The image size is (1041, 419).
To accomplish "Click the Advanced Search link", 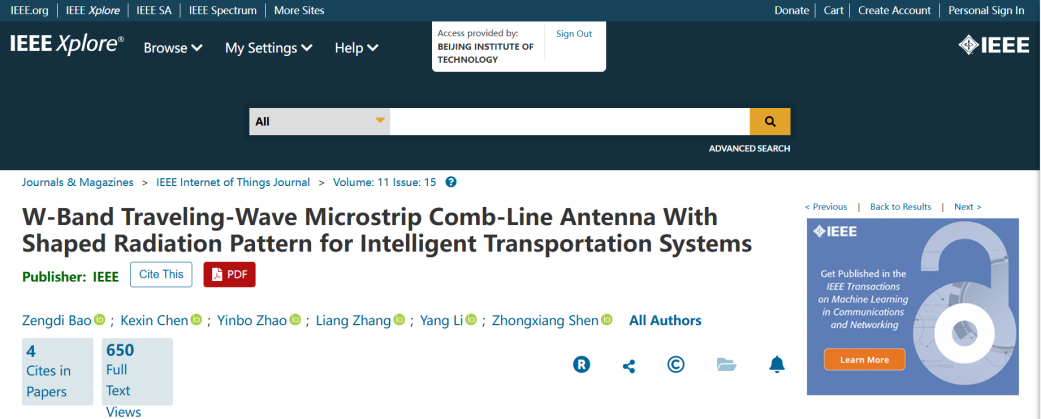I will pyautogui.click(x=749, y=149).
